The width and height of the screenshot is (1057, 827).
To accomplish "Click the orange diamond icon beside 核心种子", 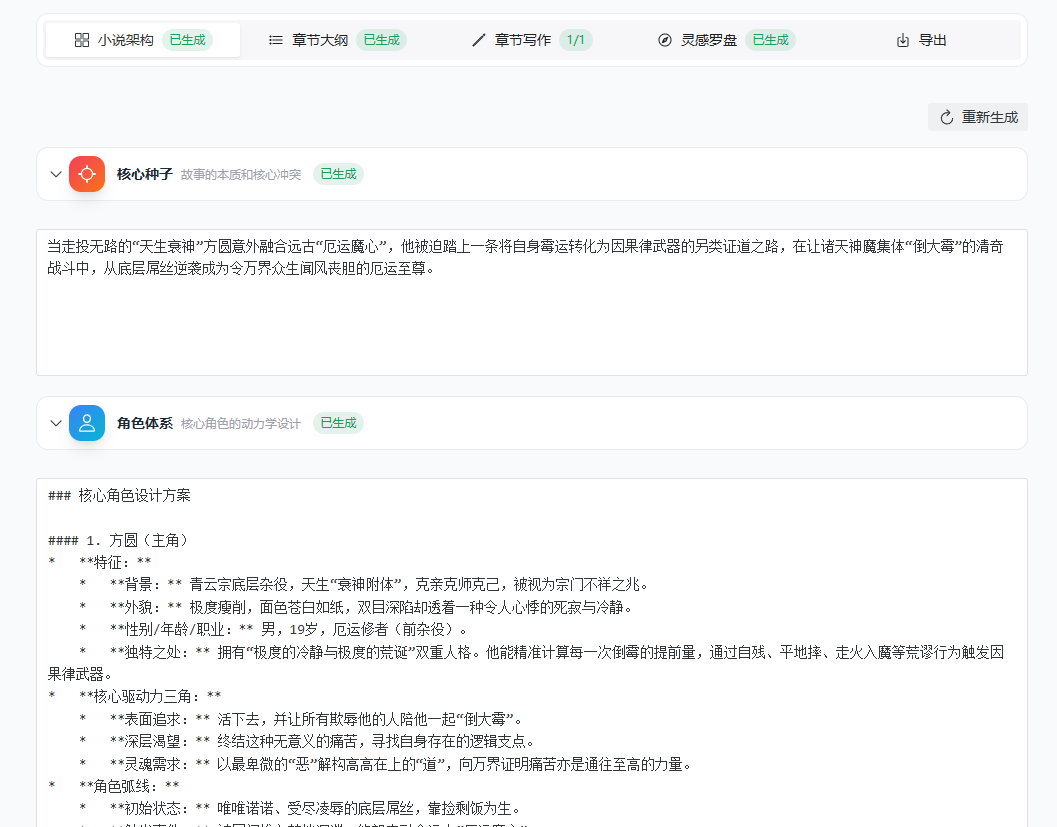I will [x=87, y=173].
